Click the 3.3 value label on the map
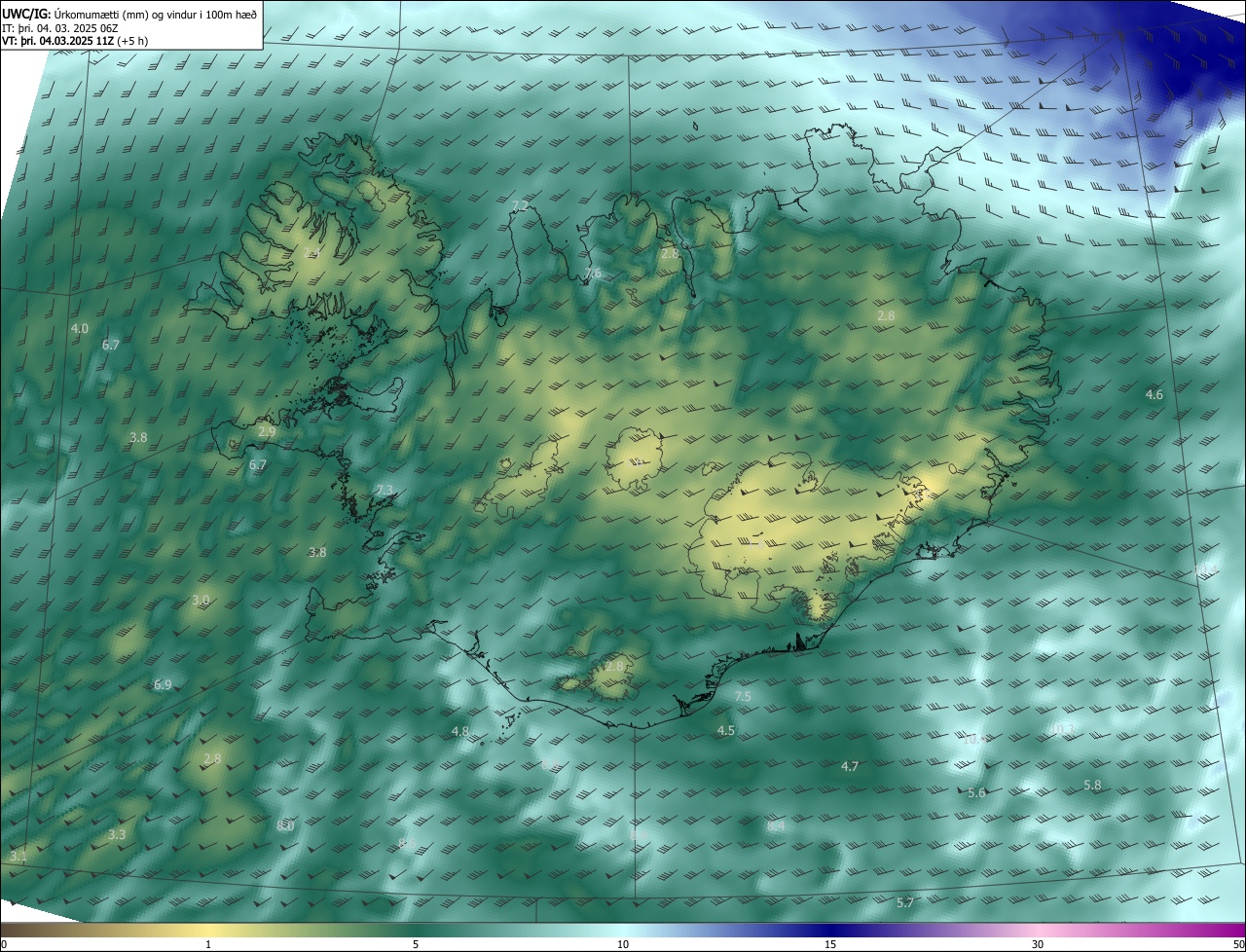Image resolution: width=1246 pixels, height=952 pixels. click(117, 835)
